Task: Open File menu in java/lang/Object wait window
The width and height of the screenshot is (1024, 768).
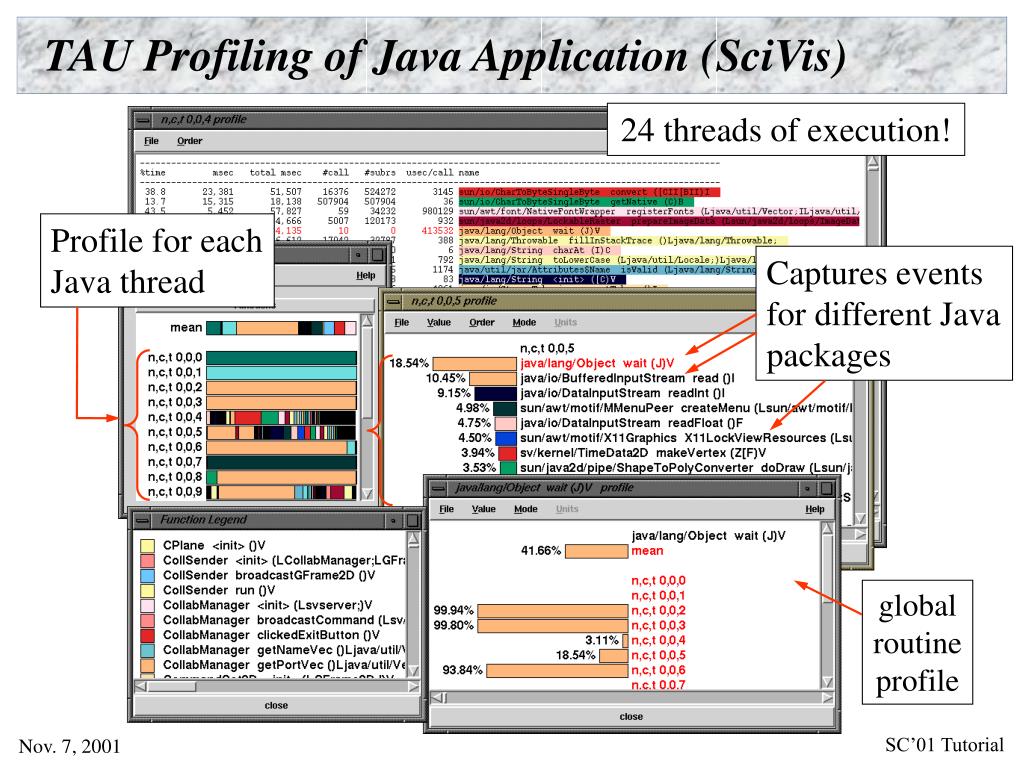Action: click(447, 509)
